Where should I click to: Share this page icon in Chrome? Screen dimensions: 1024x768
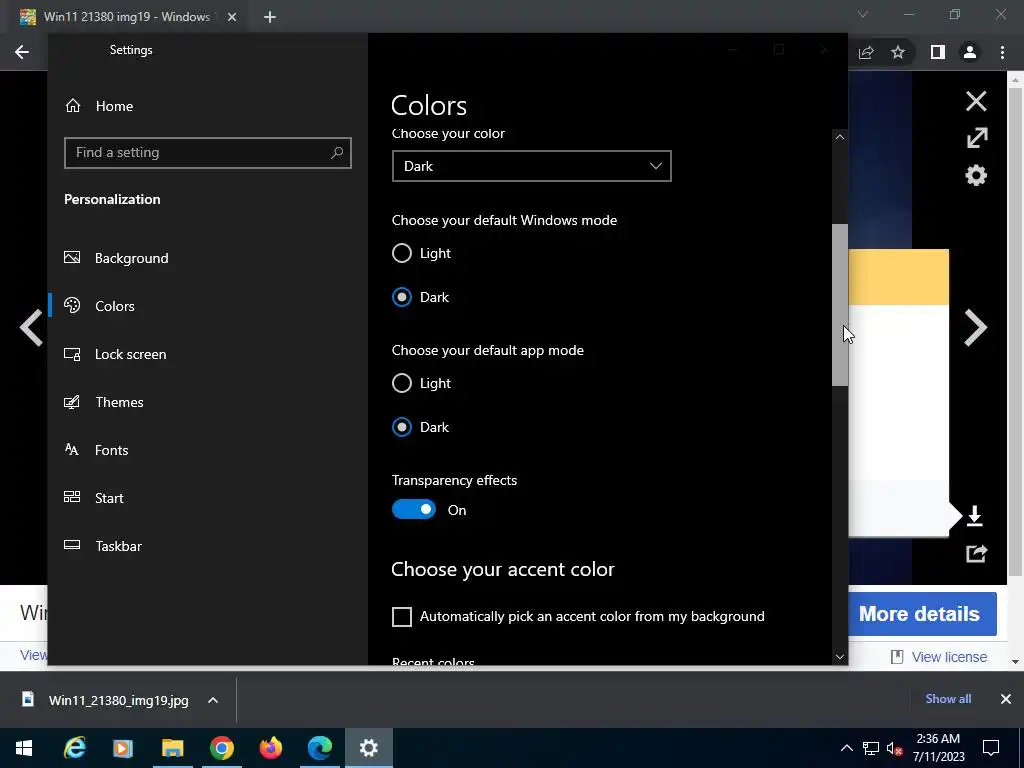click(x=866, y=52)
